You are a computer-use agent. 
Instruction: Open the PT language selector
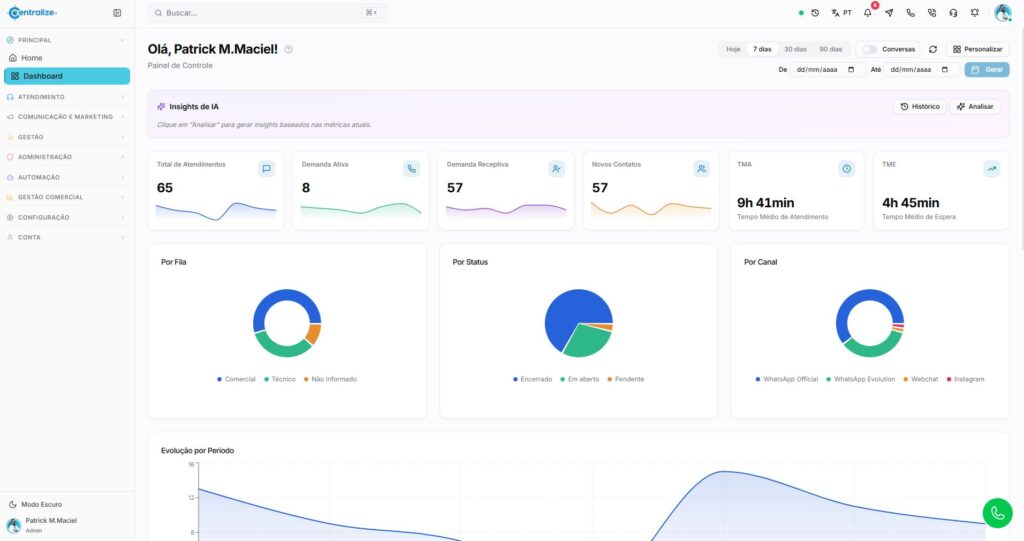click(x=841, y=12)
